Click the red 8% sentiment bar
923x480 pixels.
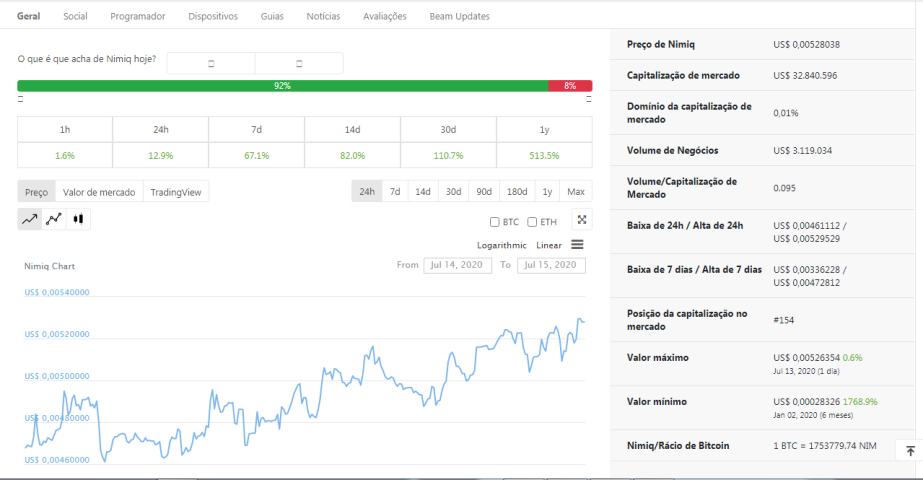[570, 86]
